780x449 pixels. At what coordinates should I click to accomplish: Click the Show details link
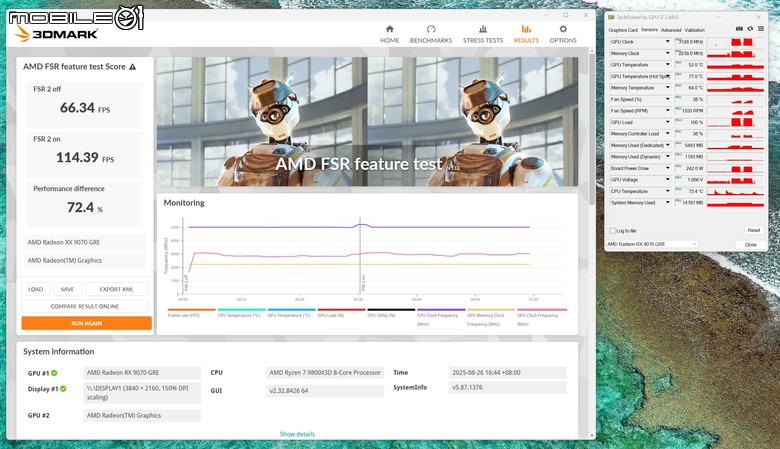[297, 434]
